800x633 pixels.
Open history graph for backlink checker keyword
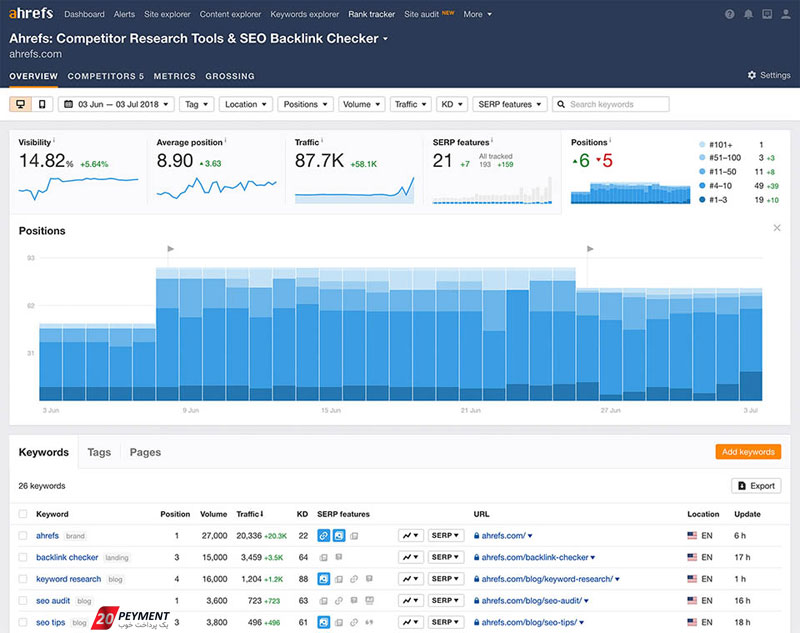410,557
